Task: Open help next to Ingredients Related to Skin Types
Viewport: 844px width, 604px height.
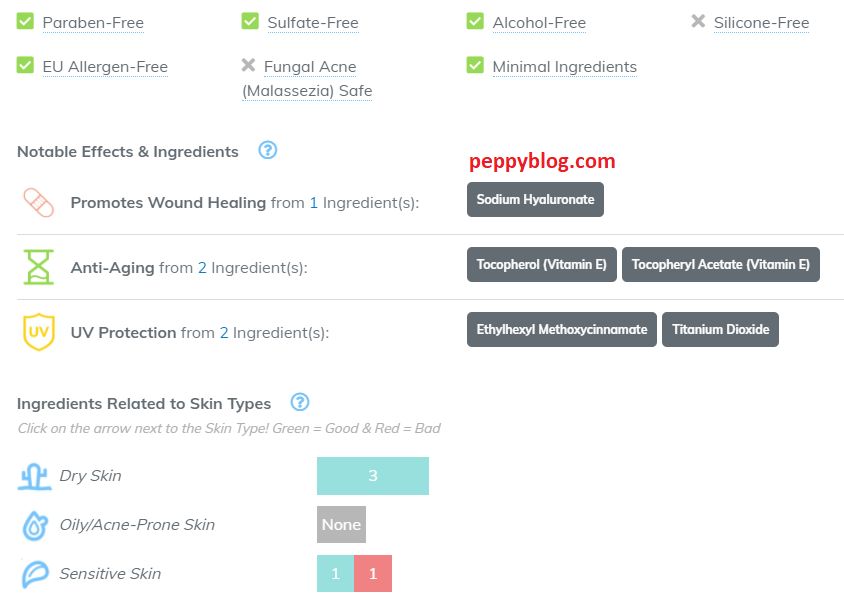Action: coord(299,403)
